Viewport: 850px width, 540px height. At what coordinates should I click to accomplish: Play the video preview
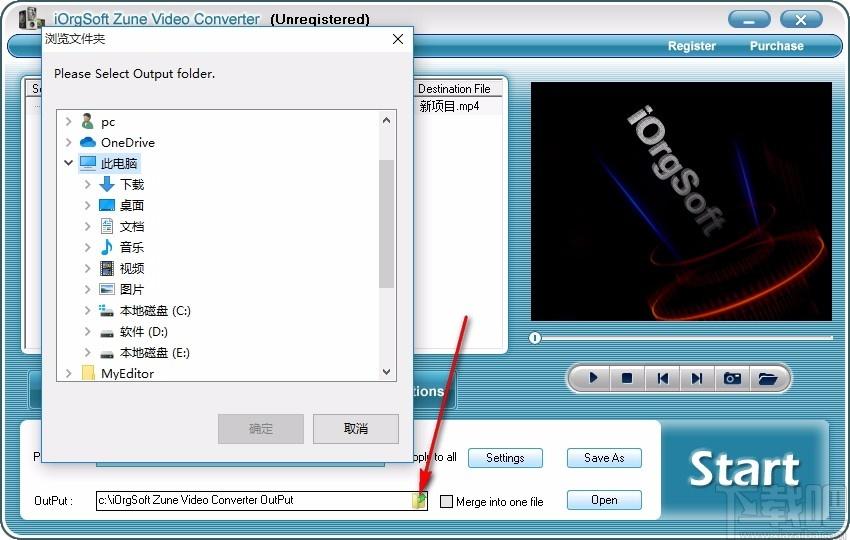(593, 377)
